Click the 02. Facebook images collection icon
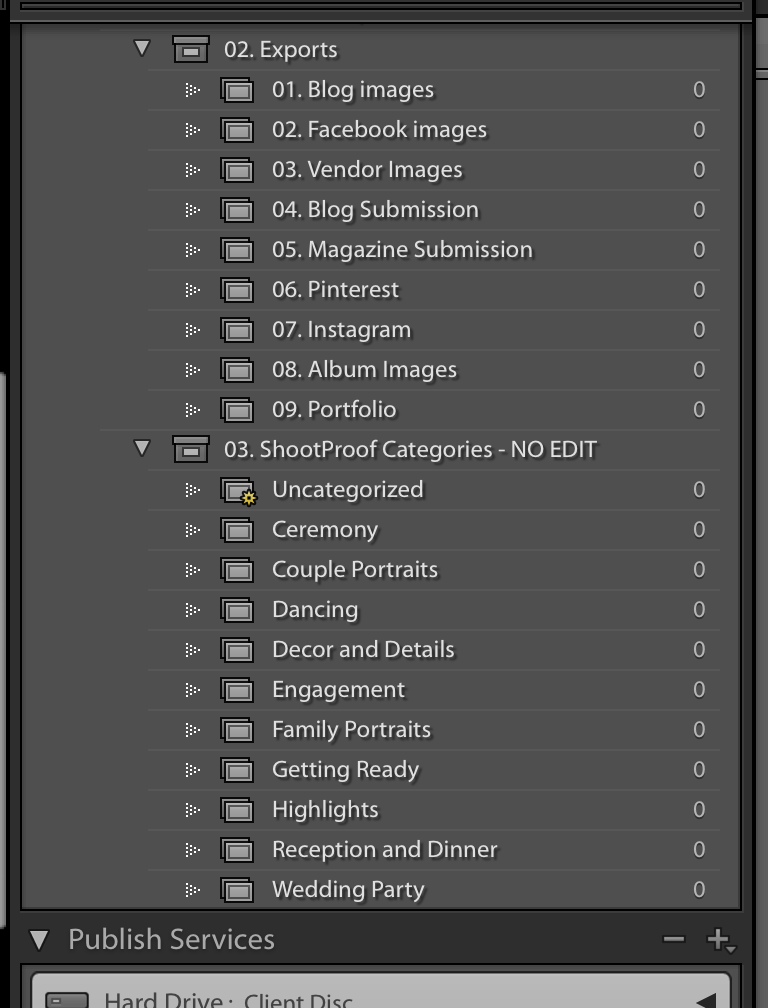 coord(237,130)
